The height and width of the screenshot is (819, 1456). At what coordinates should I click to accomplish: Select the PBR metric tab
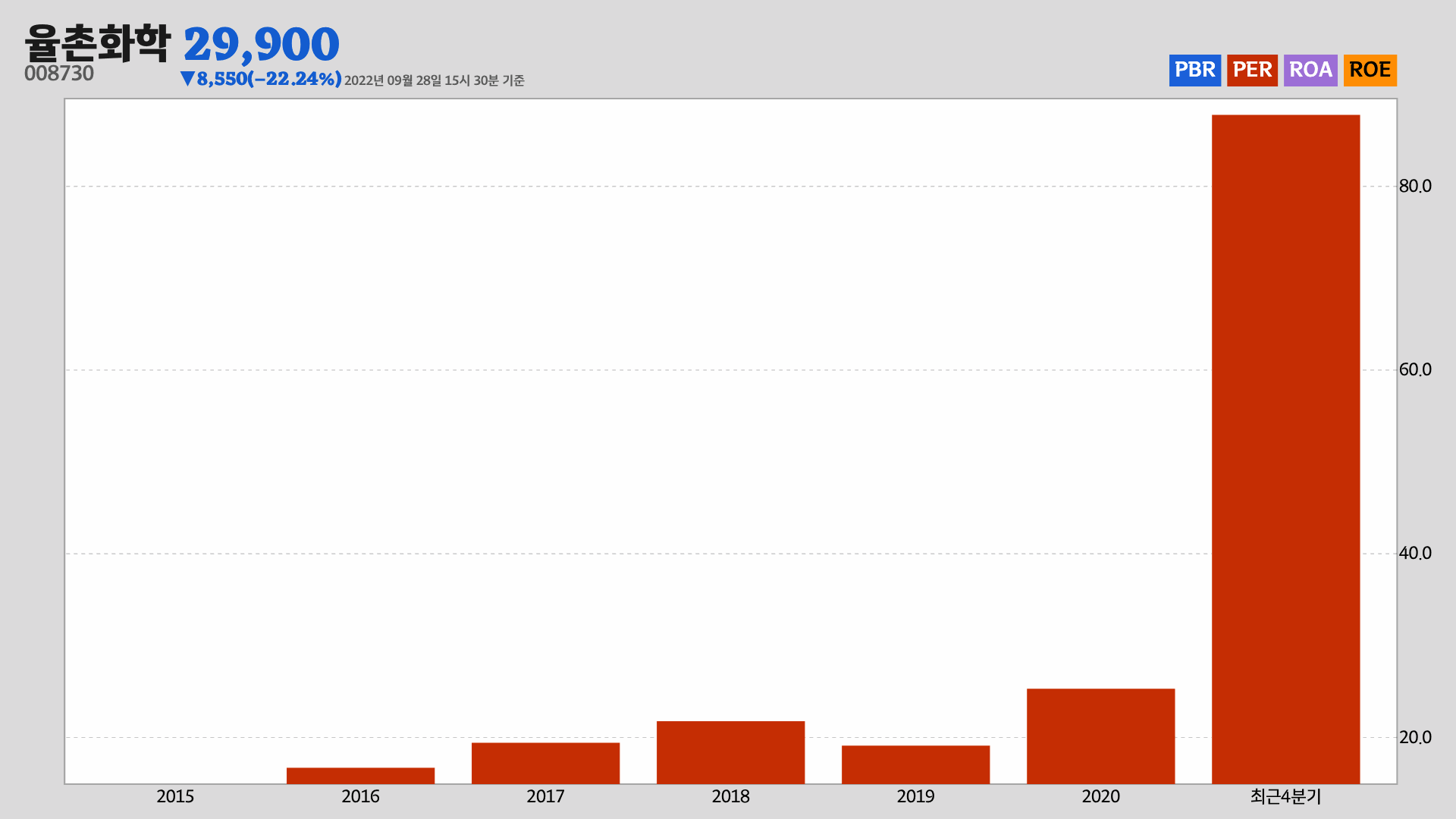[x=1194, y=71]
